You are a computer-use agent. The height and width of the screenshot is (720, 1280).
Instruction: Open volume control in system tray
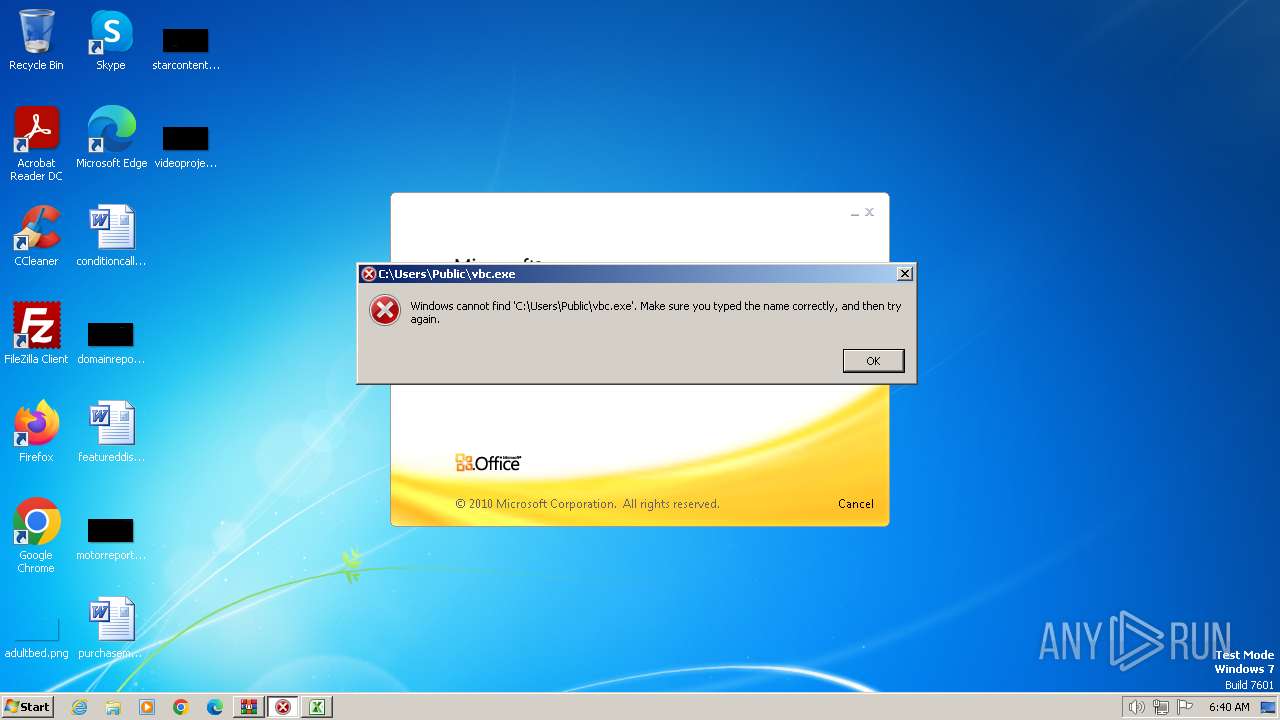1136,707
